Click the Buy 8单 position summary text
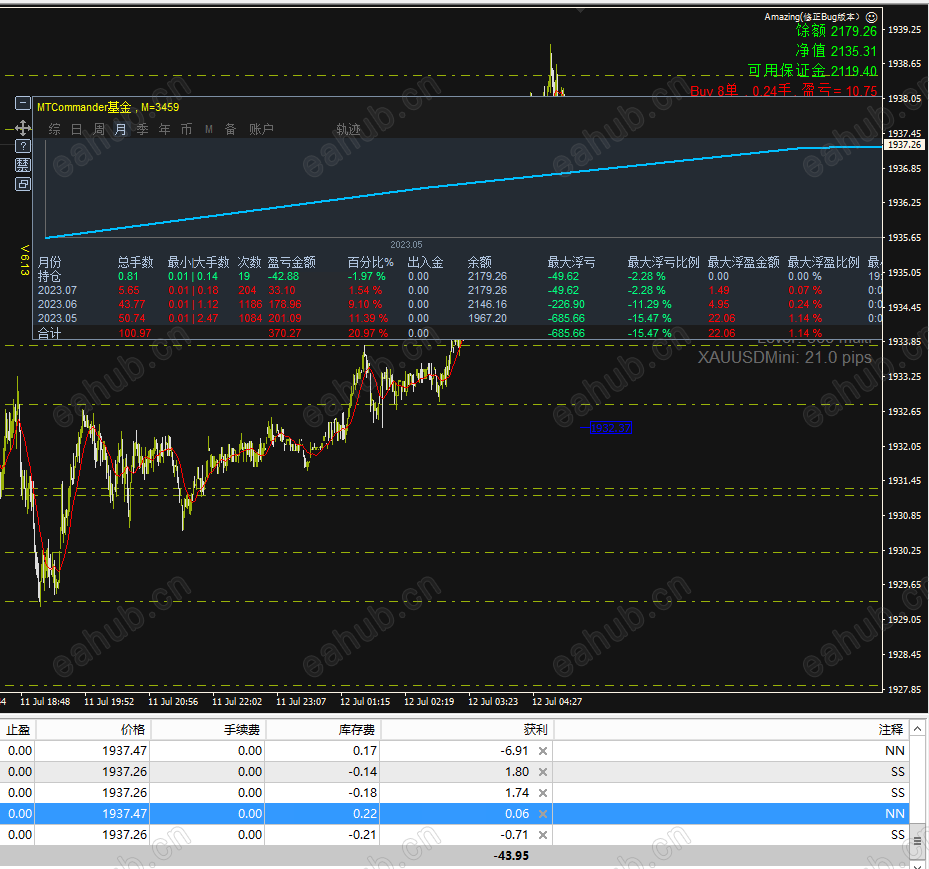929x869 pixels. tap(784, 91)
